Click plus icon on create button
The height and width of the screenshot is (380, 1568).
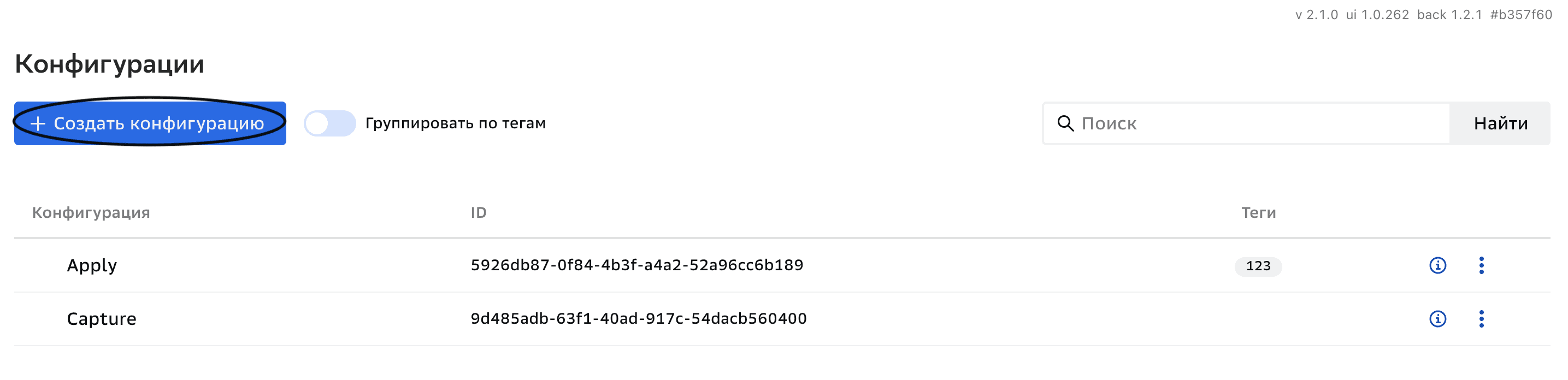pyautogui.click(x=38, y=124)
